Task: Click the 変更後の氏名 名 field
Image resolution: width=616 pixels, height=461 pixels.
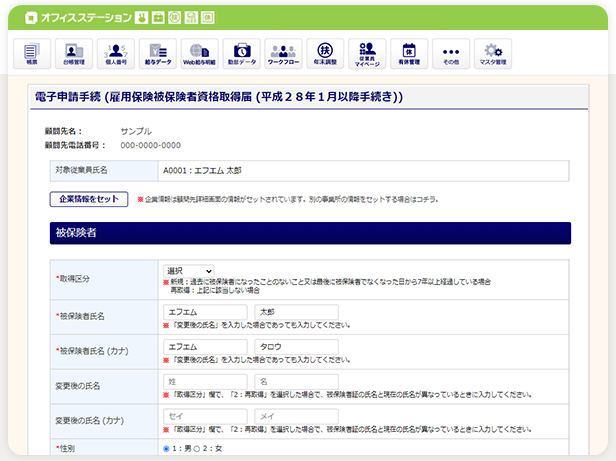Action: click(297, 382)
